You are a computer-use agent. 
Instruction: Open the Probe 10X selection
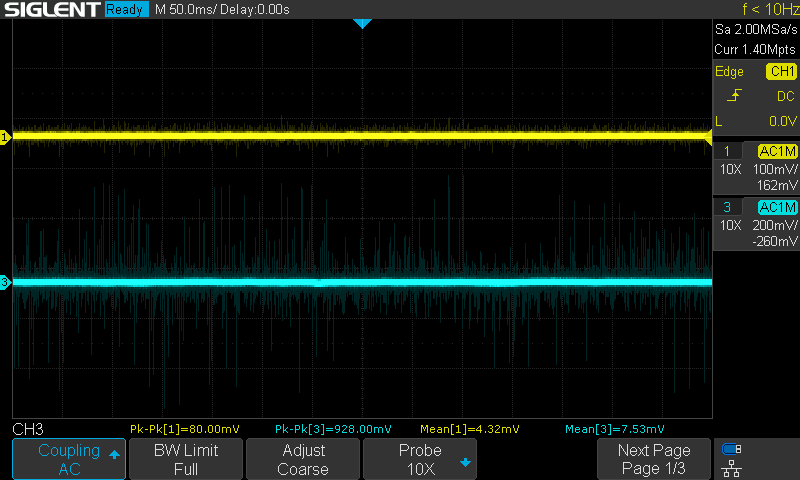(x=420, y=459)
